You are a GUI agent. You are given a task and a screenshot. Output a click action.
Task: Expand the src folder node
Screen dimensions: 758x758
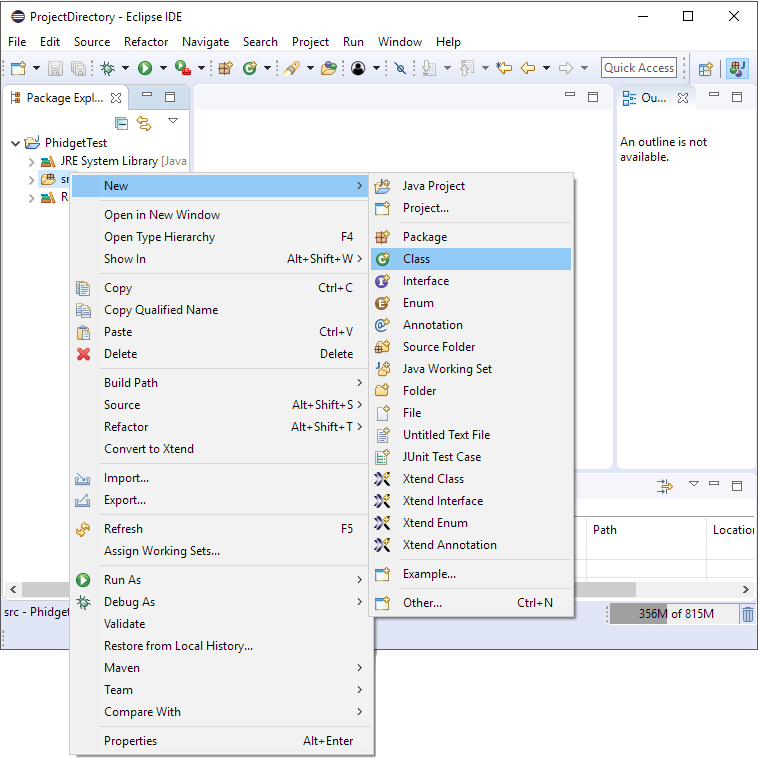pos(31,180)
